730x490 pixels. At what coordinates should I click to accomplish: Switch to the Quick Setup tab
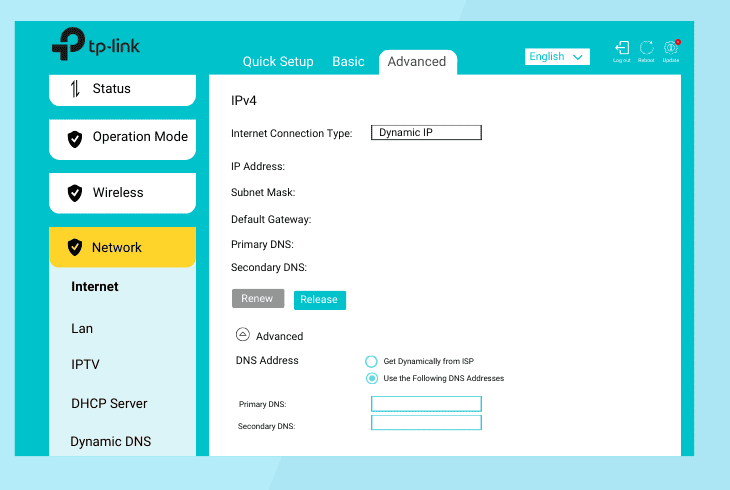278,61
